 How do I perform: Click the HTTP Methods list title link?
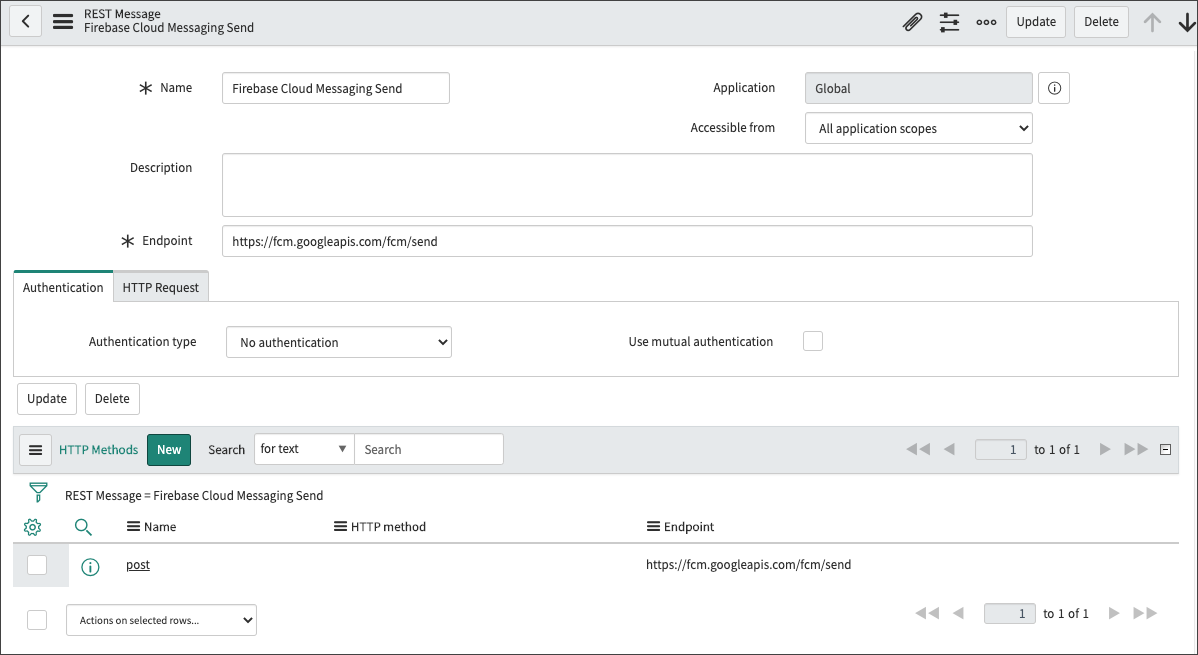pos(99,450)
